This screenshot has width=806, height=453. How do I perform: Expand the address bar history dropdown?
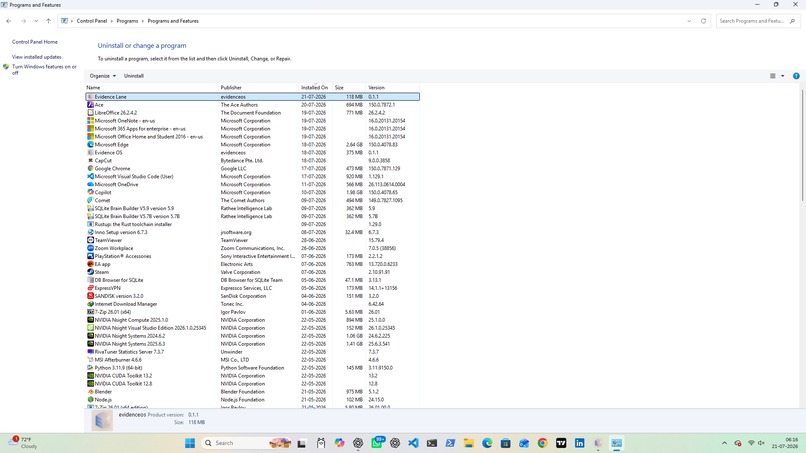(x=689, y=21)
